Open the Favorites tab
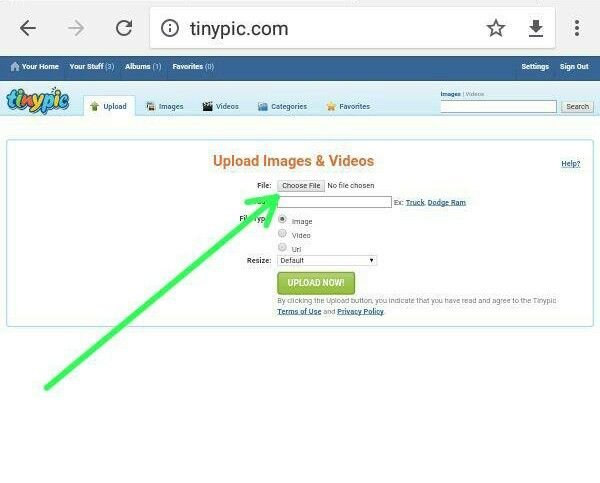This screenshot has width=600, height=483. pyautogui.click(x=348, y=106)
